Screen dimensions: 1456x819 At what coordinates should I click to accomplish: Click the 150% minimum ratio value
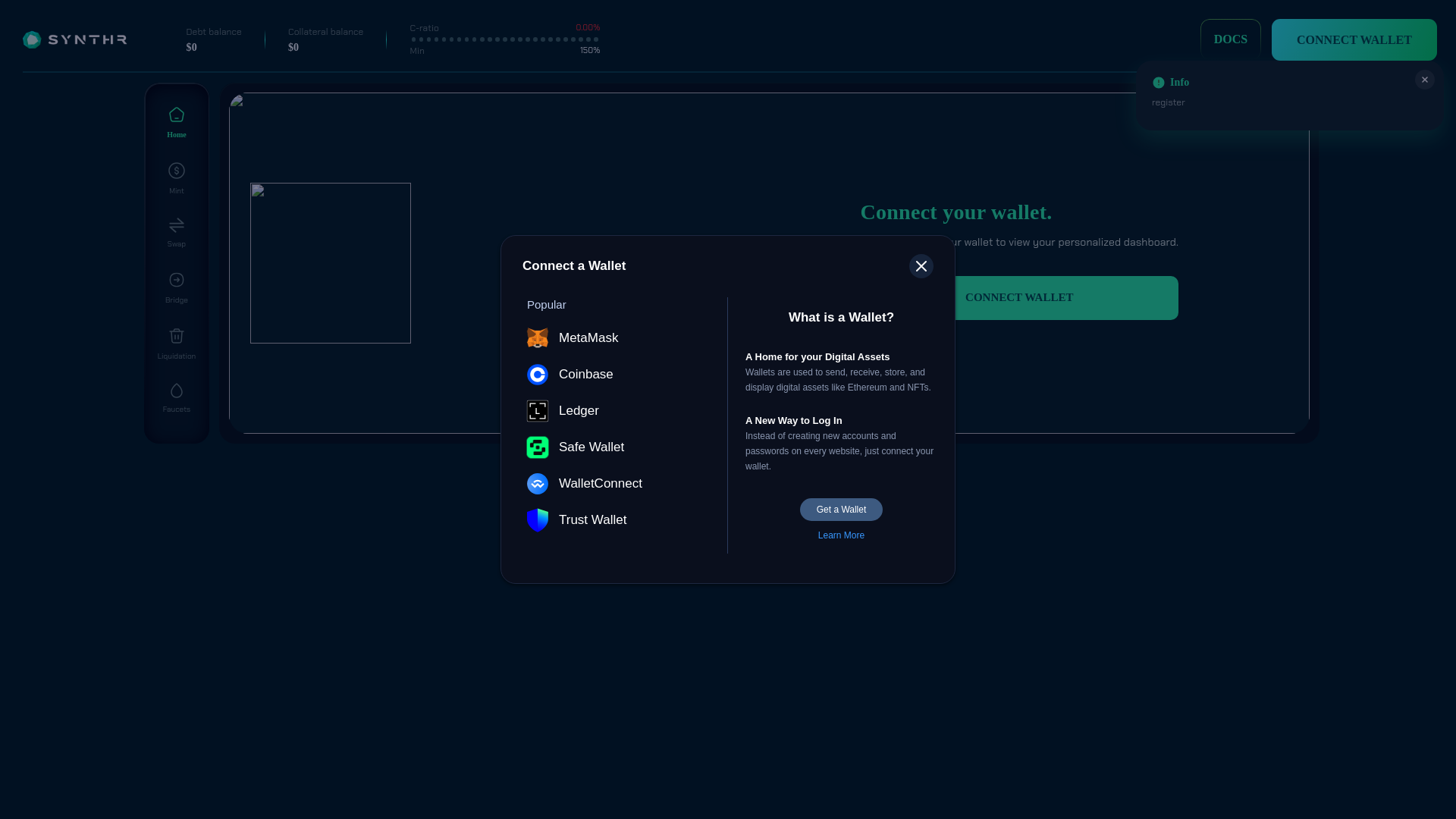590,51
